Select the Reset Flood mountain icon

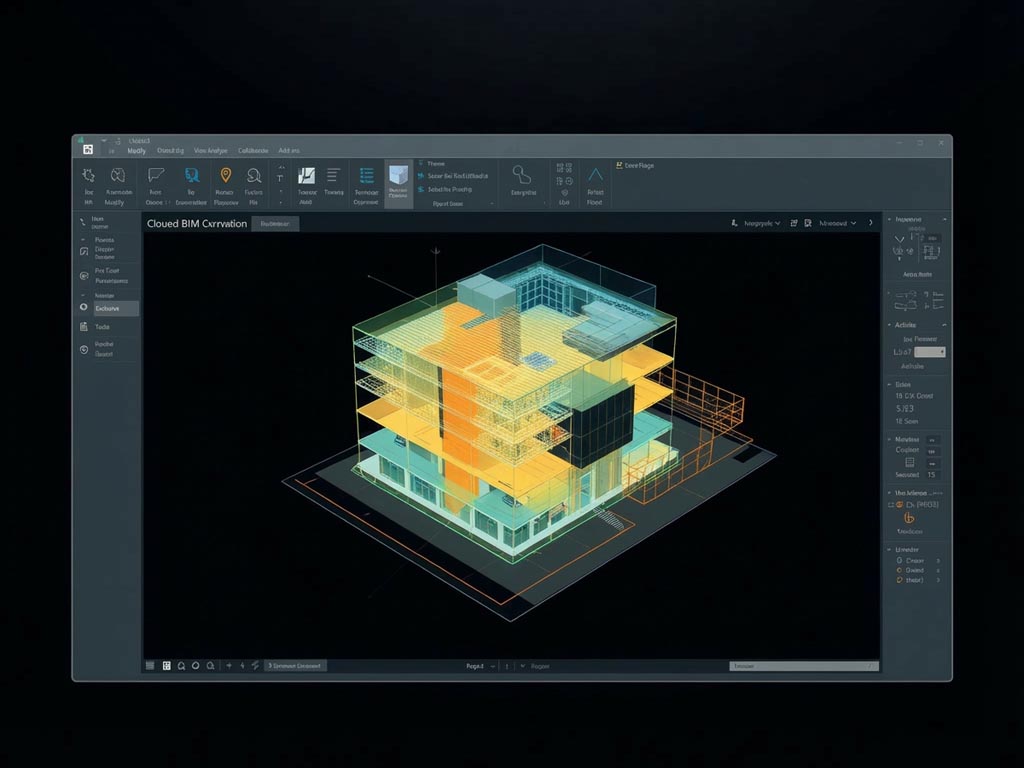pos(594,176)
